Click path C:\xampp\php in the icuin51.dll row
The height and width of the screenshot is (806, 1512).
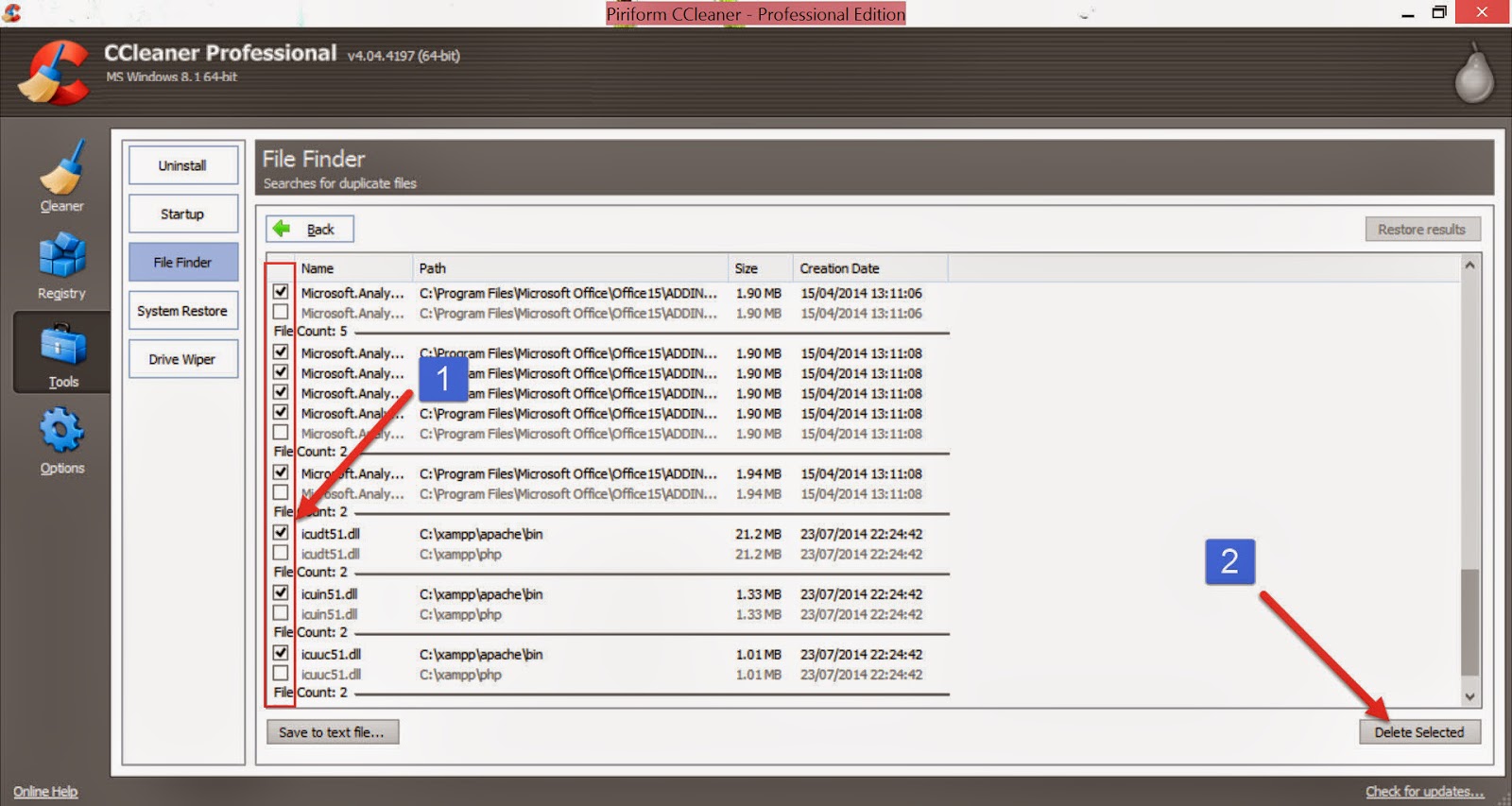461,615
